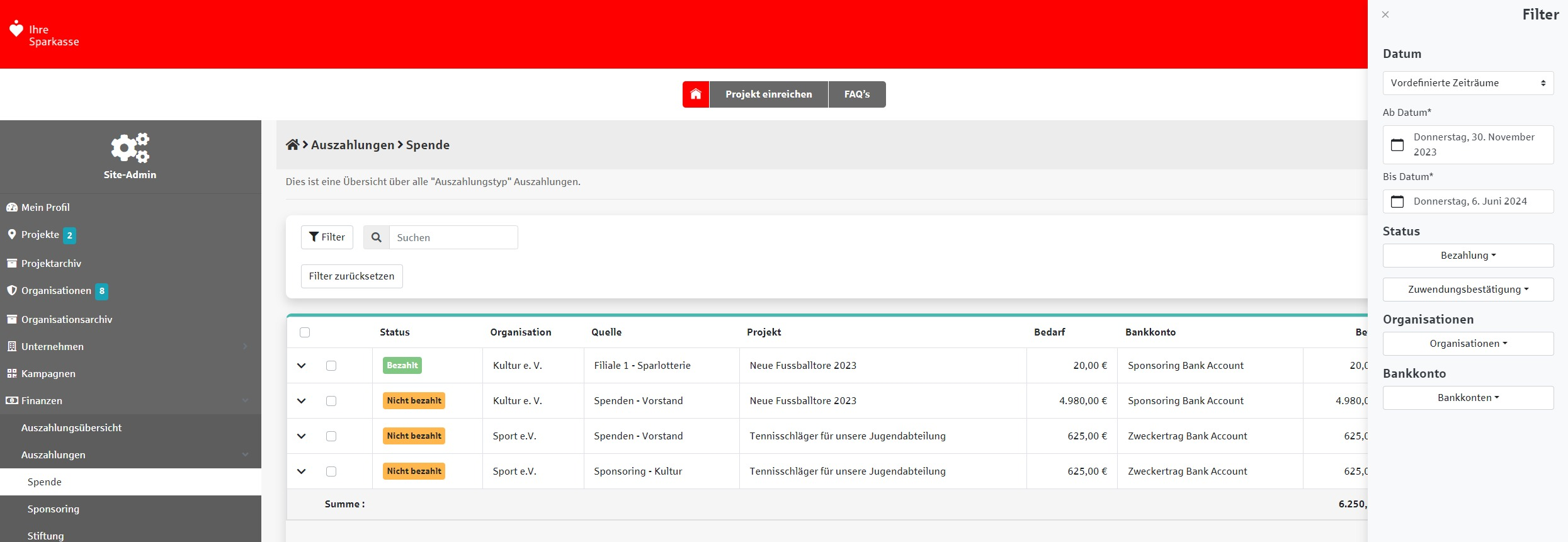Click the Projekt einreichen button
1568x542 pixels.
768,94
